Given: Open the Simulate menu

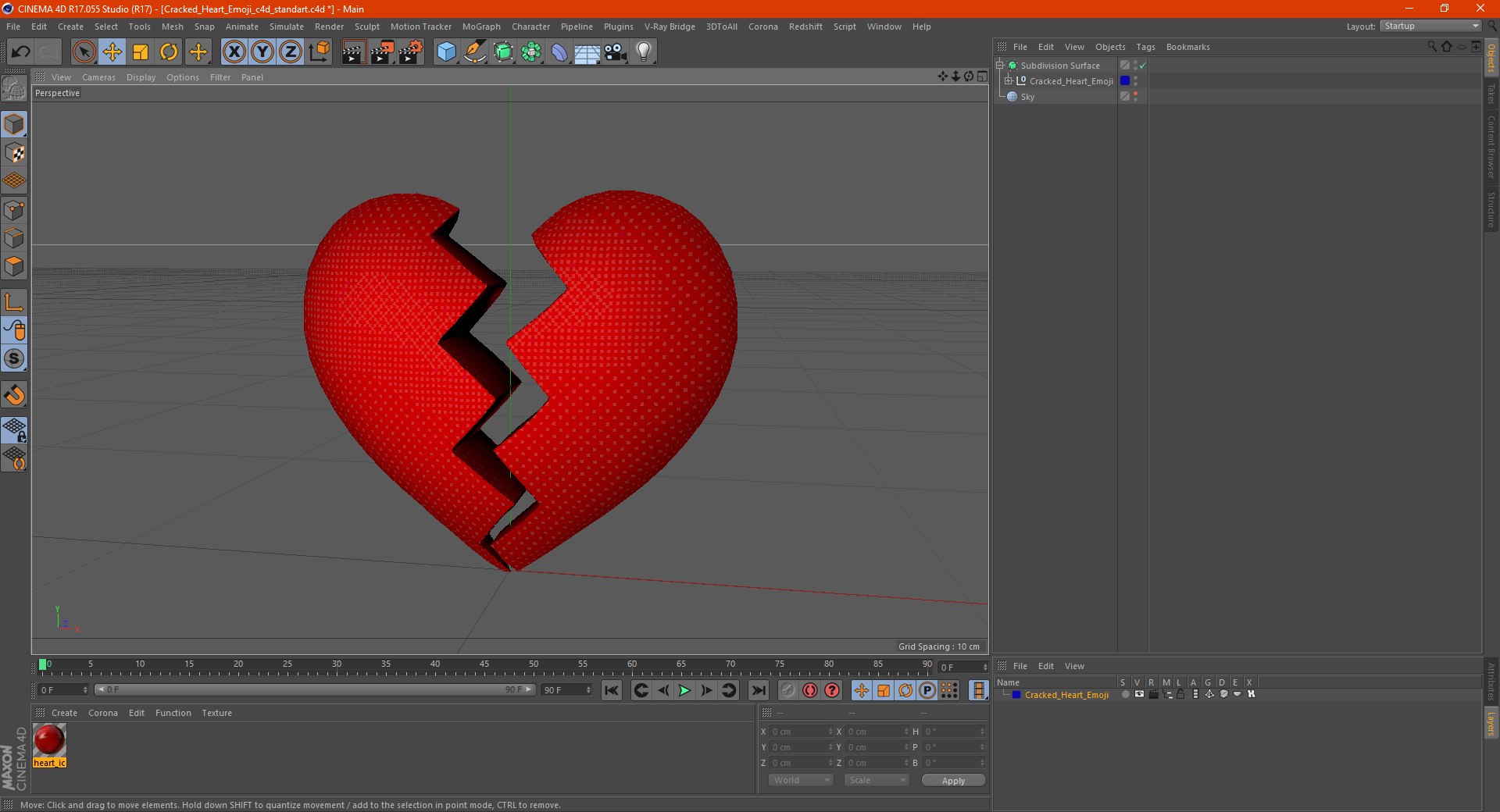Looking at the screenshot, I should (286, 27).
